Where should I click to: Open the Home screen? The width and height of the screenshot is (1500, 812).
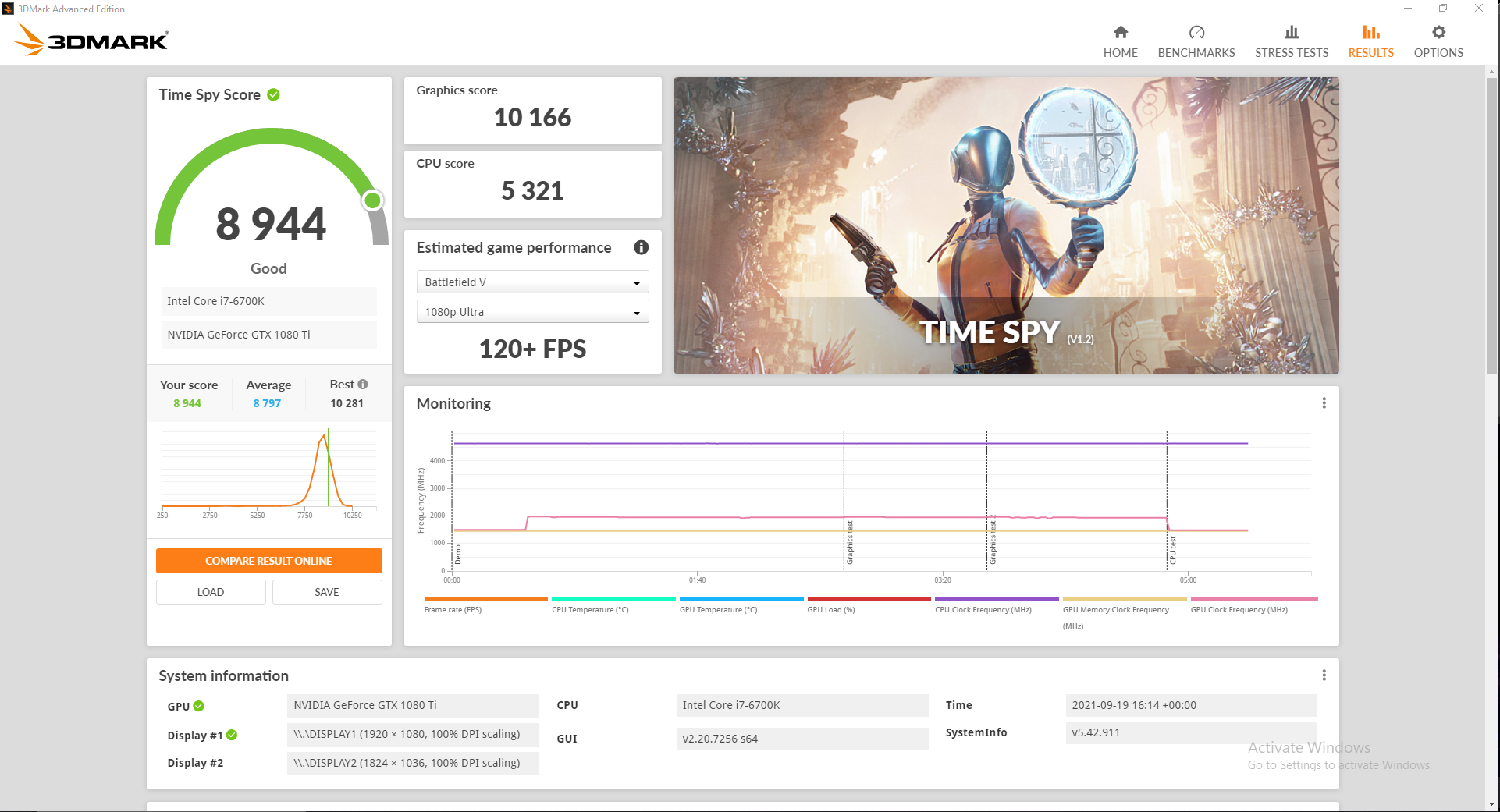tap(1120, 41)
